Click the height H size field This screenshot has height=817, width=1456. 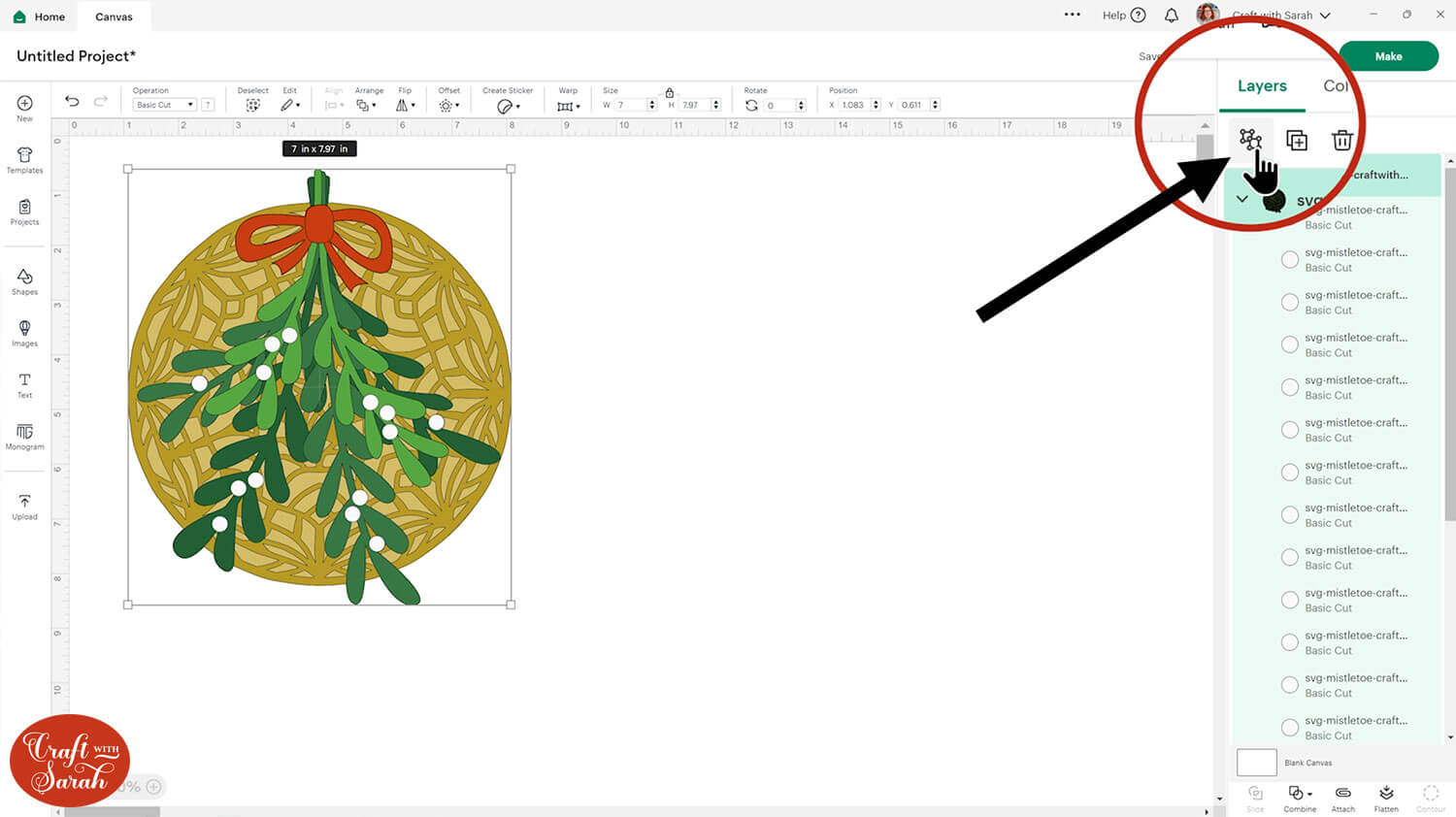(x=694, y=105)
